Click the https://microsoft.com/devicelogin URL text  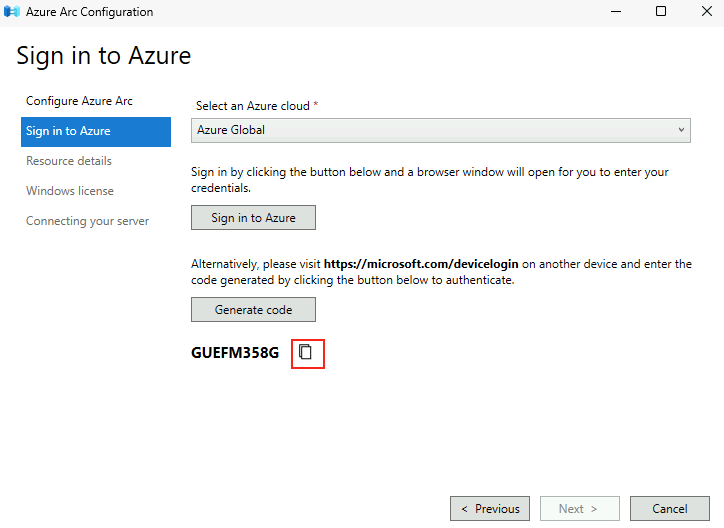point(421,264)
